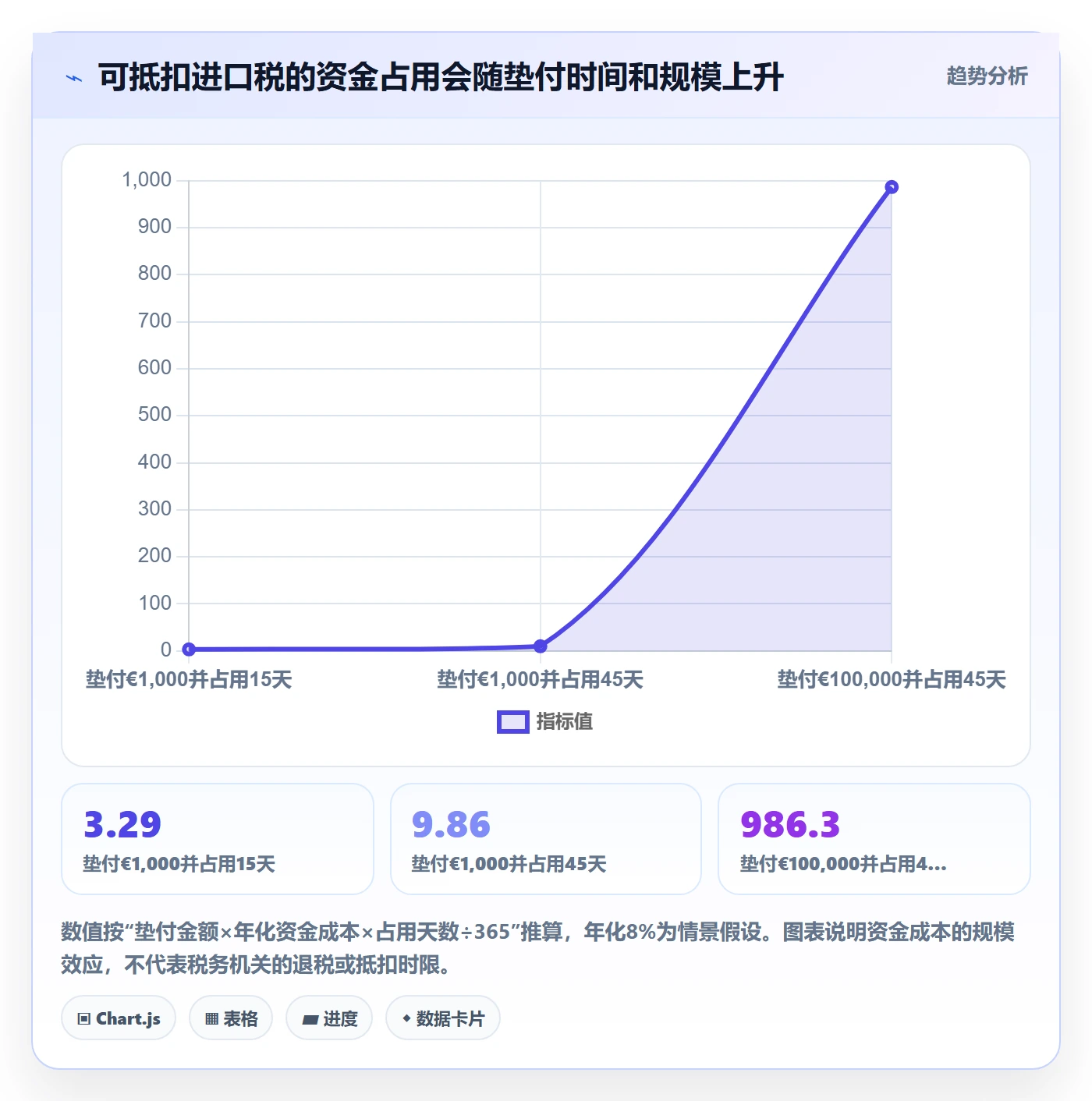Click the 趋势分析 label in the header
Image resolution: width=1092 pixels, height=1101 pixels.
point(987,76)
